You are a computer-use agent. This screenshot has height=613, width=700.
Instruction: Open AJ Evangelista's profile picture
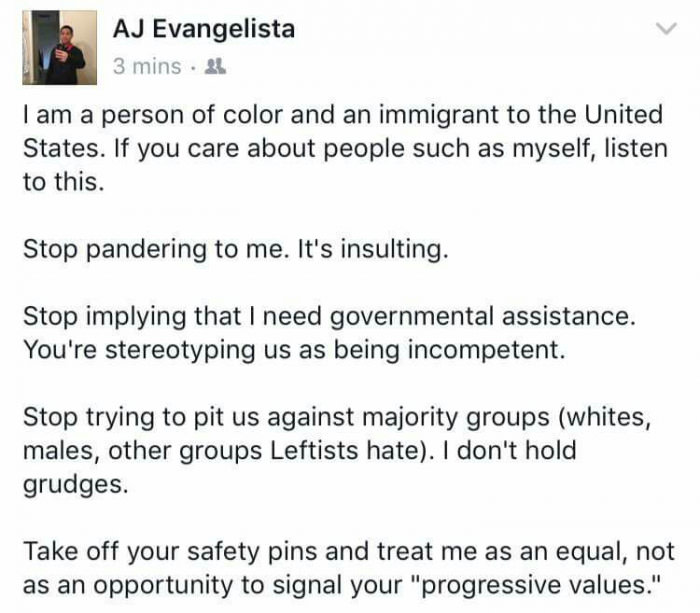click(60, 48)
